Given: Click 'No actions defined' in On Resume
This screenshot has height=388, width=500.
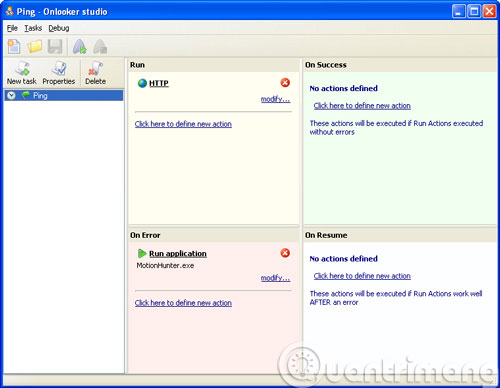Looking at the screenshot, I should pyautogui.click(x=344, y=259).
